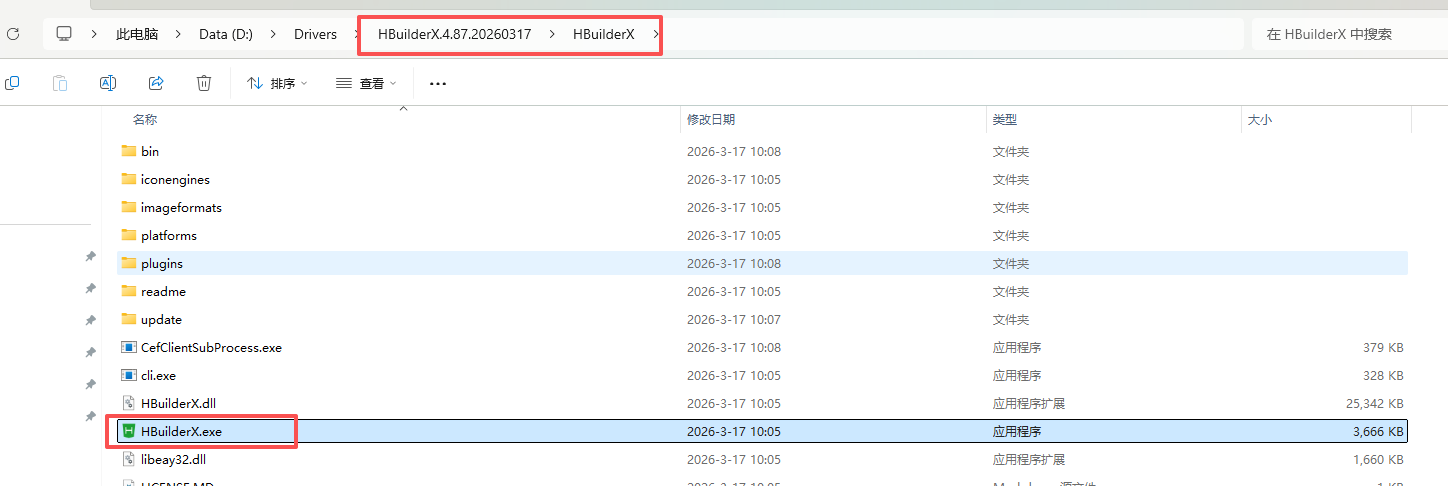Click the readme folder icon

128,291
